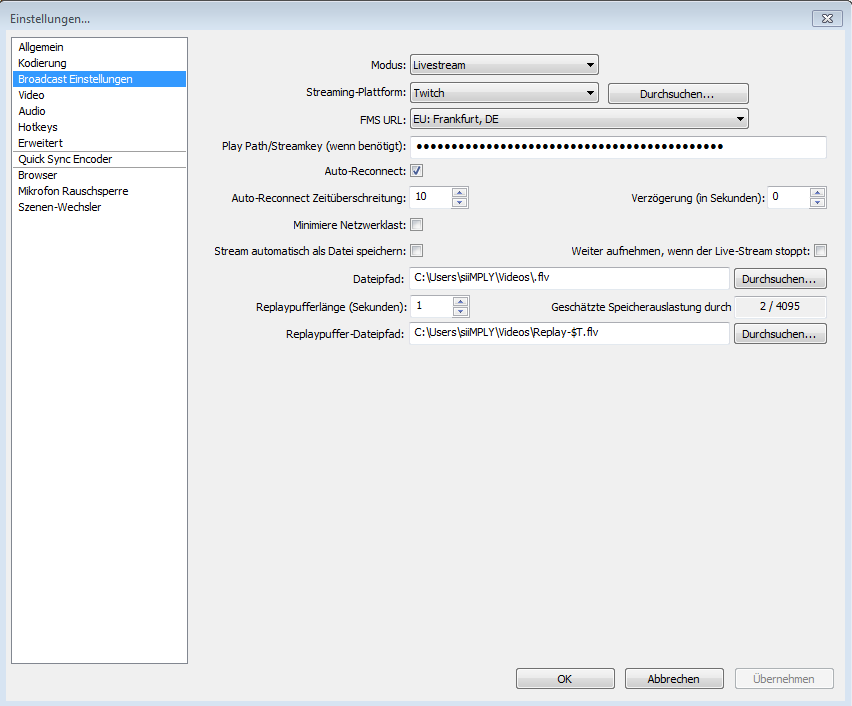Expand the FMS URL server dropdown

tap(579, 119)
